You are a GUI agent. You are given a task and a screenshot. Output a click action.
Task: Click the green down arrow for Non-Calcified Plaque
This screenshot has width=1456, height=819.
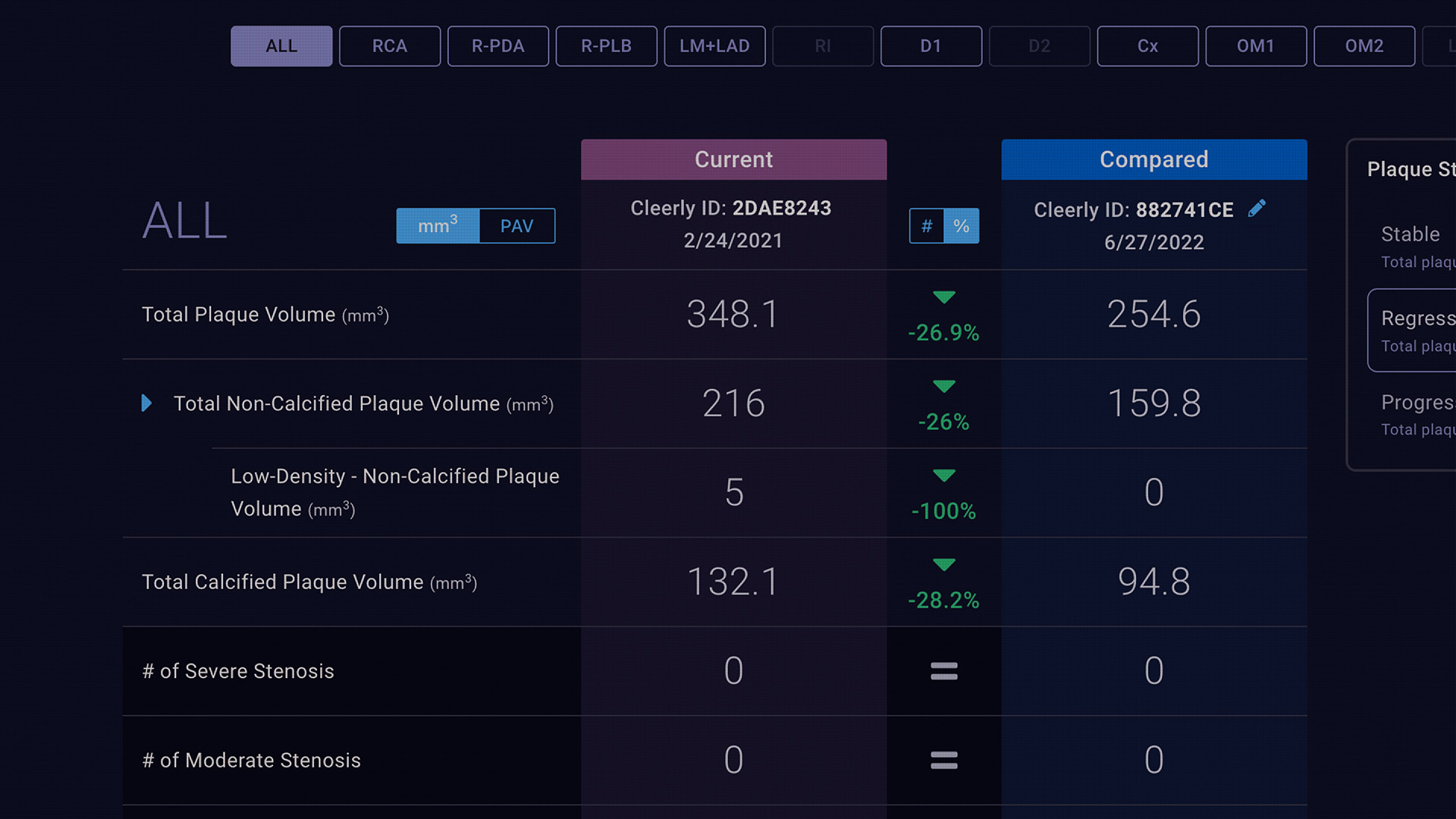(x=943, y=387)
